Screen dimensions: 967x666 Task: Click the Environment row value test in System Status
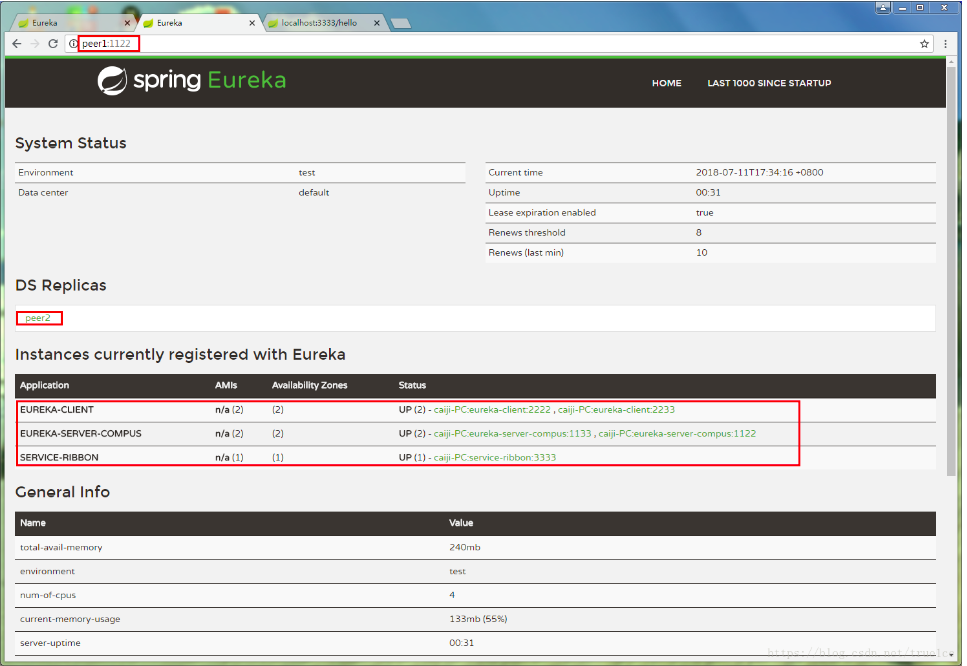307,173
